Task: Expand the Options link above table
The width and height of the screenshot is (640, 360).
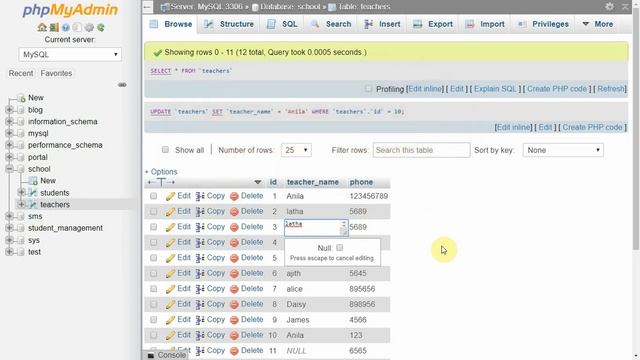Action: 164,172
